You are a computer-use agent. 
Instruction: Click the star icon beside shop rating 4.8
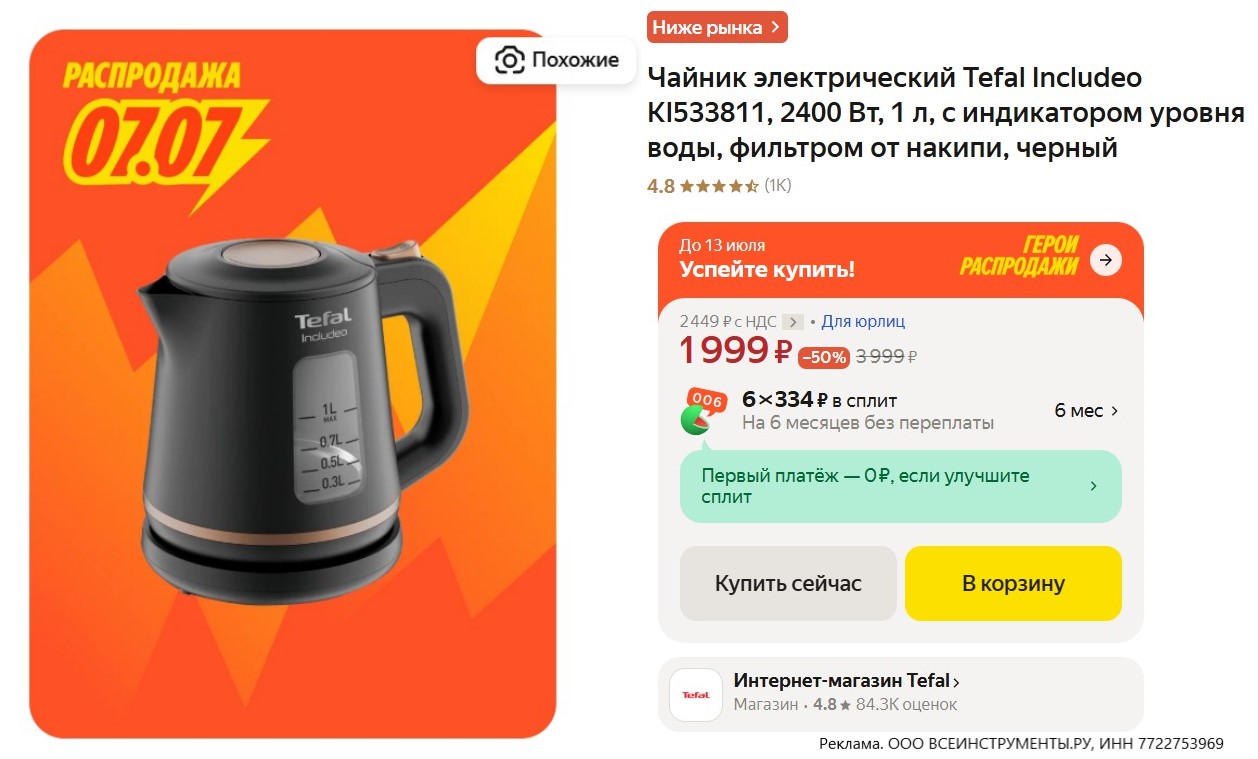tap(845, 705)
